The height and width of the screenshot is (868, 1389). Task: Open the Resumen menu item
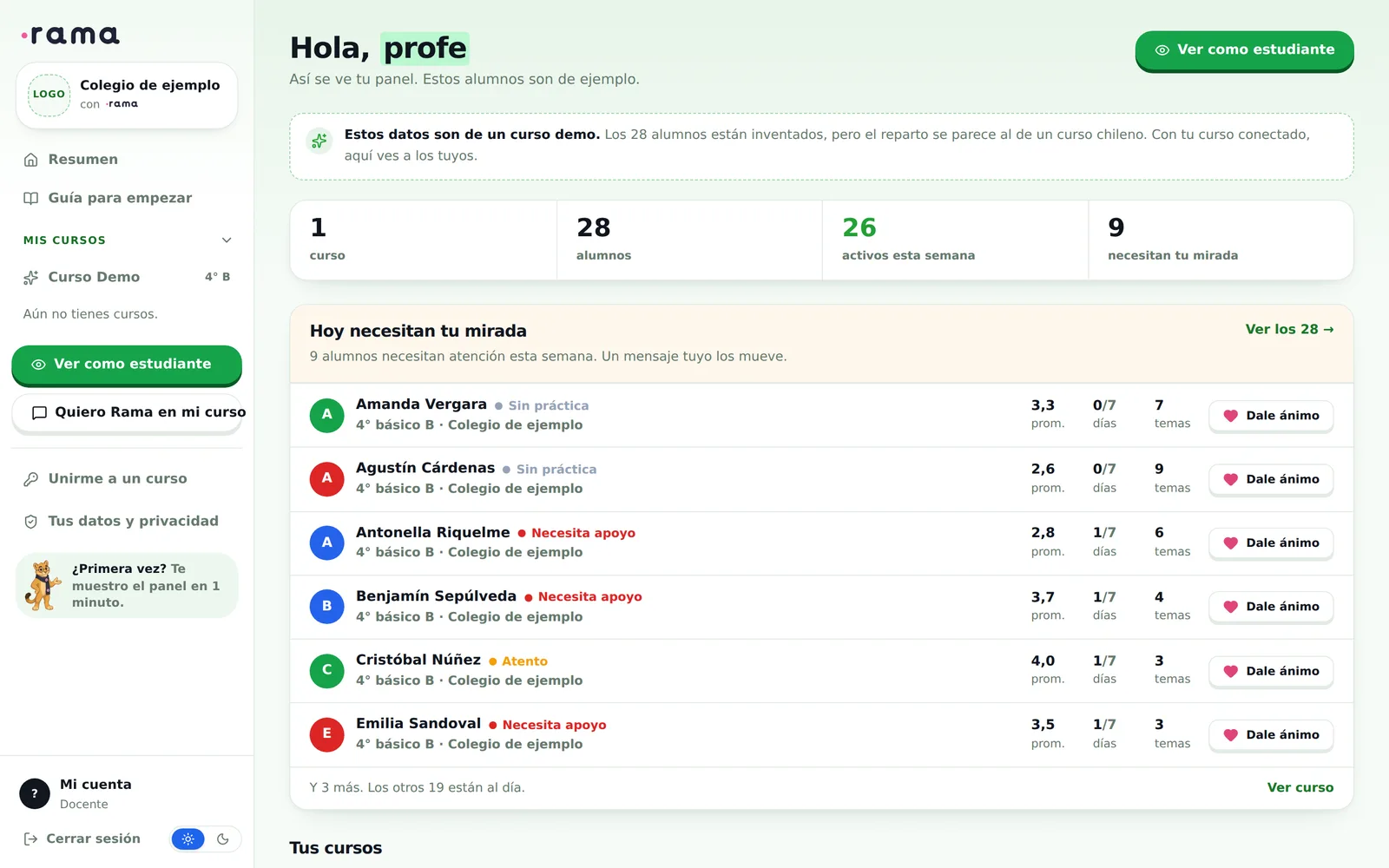click(127, 160)
